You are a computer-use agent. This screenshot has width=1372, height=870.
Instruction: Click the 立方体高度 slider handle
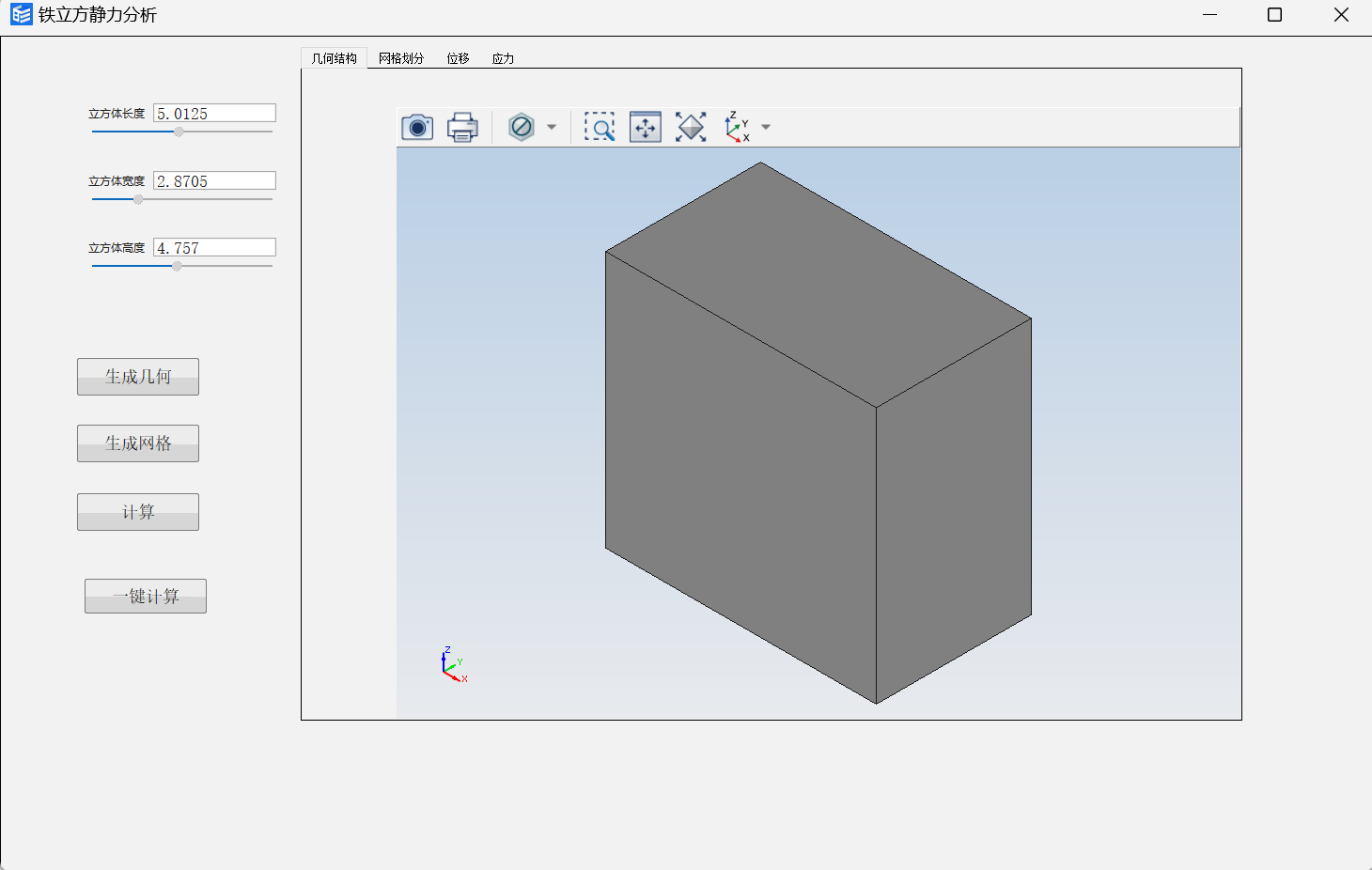[177, 266]
